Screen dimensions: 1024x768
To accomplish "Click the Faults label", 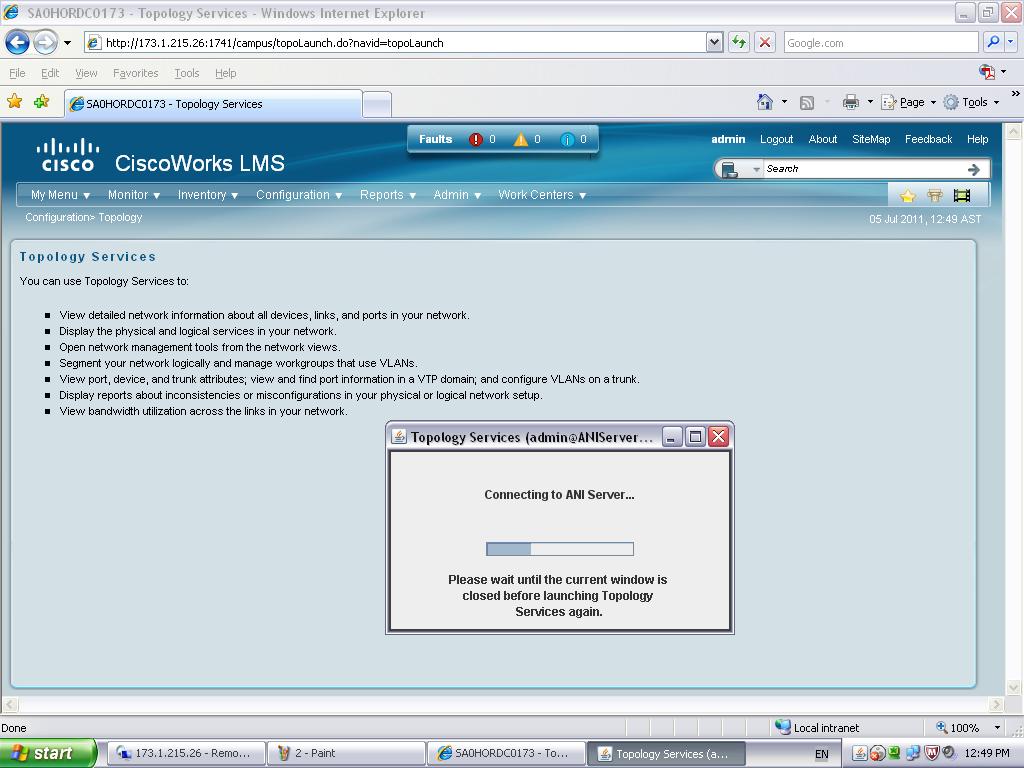I will [x=436, y=139].
